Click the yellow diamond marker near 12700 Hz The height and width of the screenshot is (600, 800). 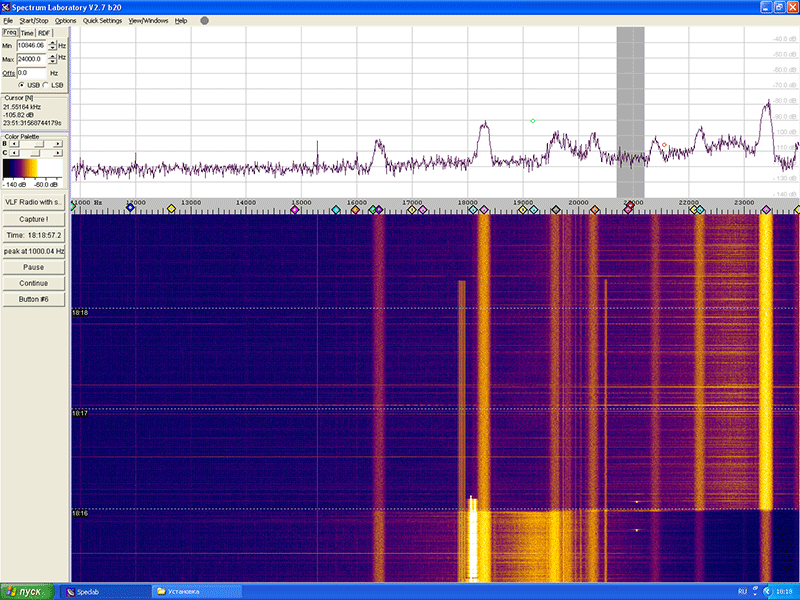pyautogui.click(x=171, y=209)
